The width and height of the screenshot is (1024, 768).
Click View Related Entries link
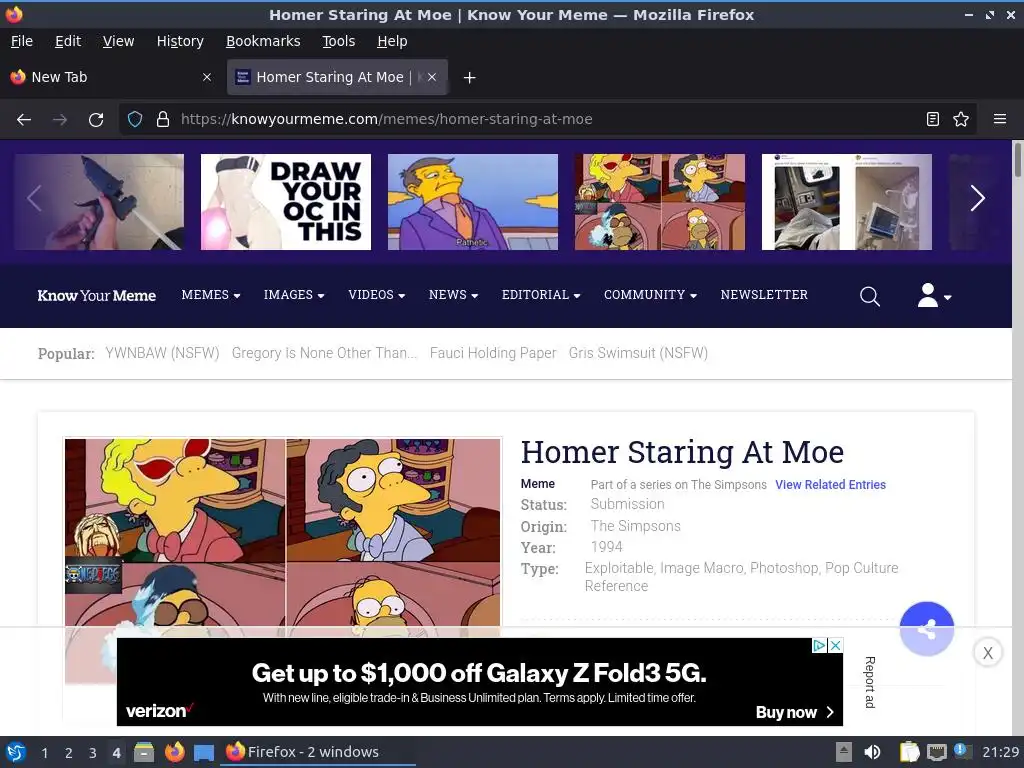[830, 485]
